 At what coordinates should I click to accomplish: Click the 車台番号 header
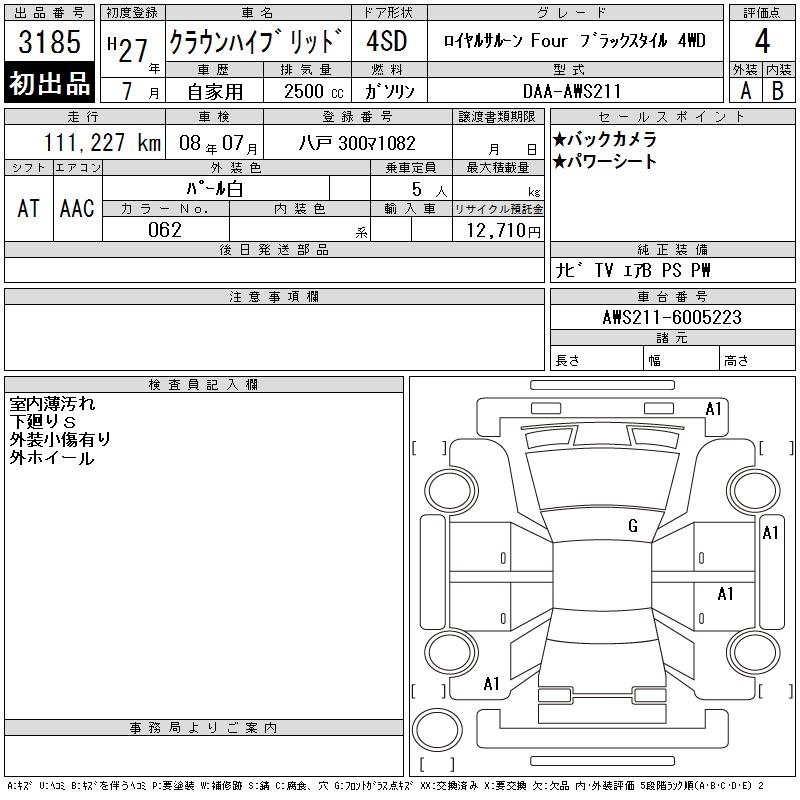(672, 296)
